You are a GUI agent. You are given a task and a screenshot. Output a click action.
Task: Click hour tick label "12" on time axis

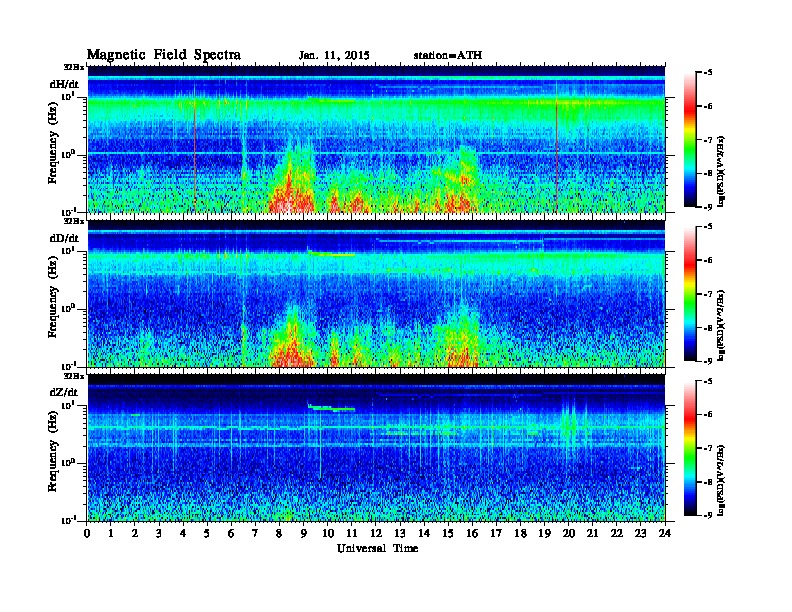pos(376,533)
